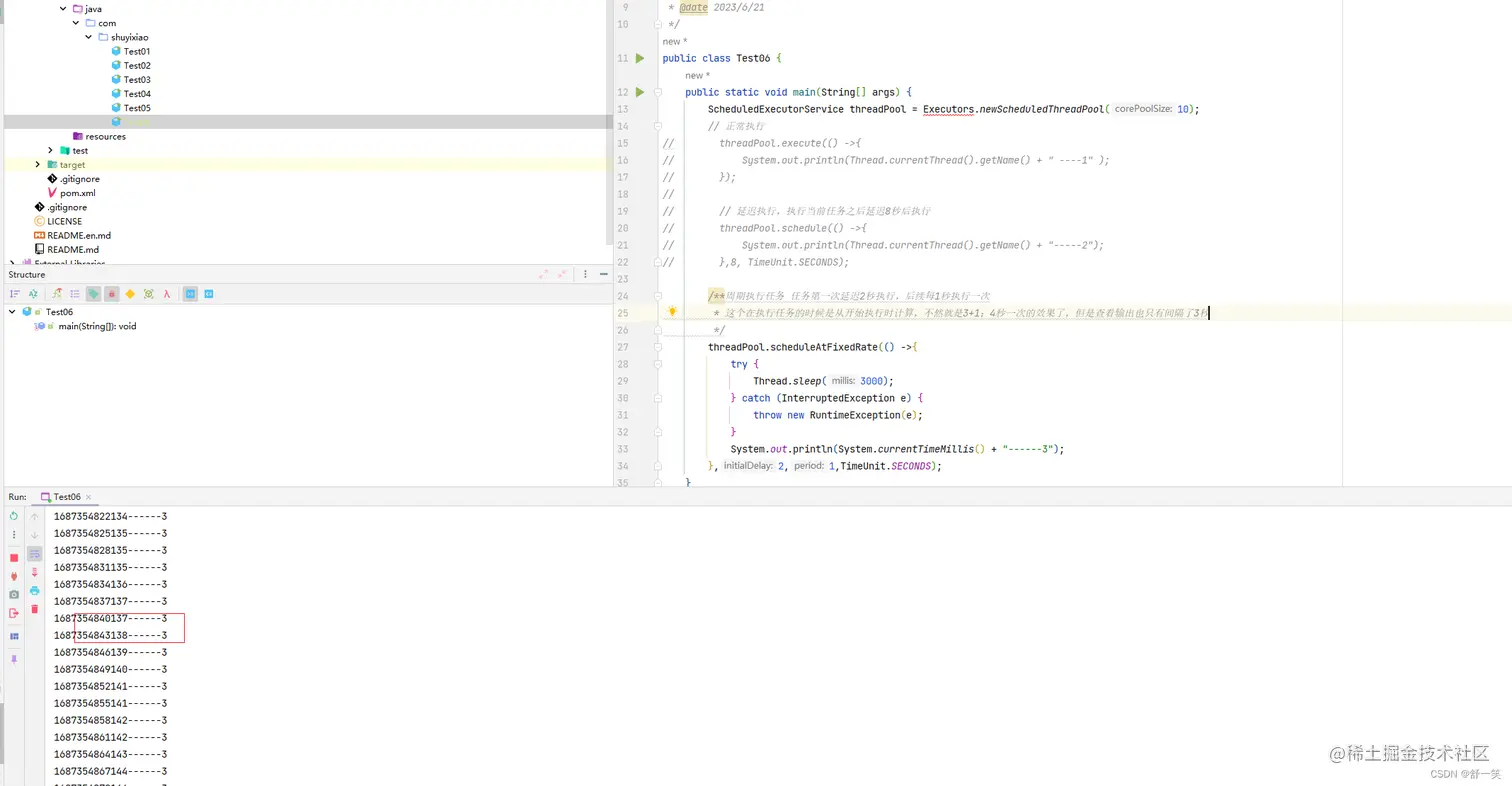Collapse the shuyixiao package
The image size is (1512, 786).
pyautogui.click(x=89, y=37)
